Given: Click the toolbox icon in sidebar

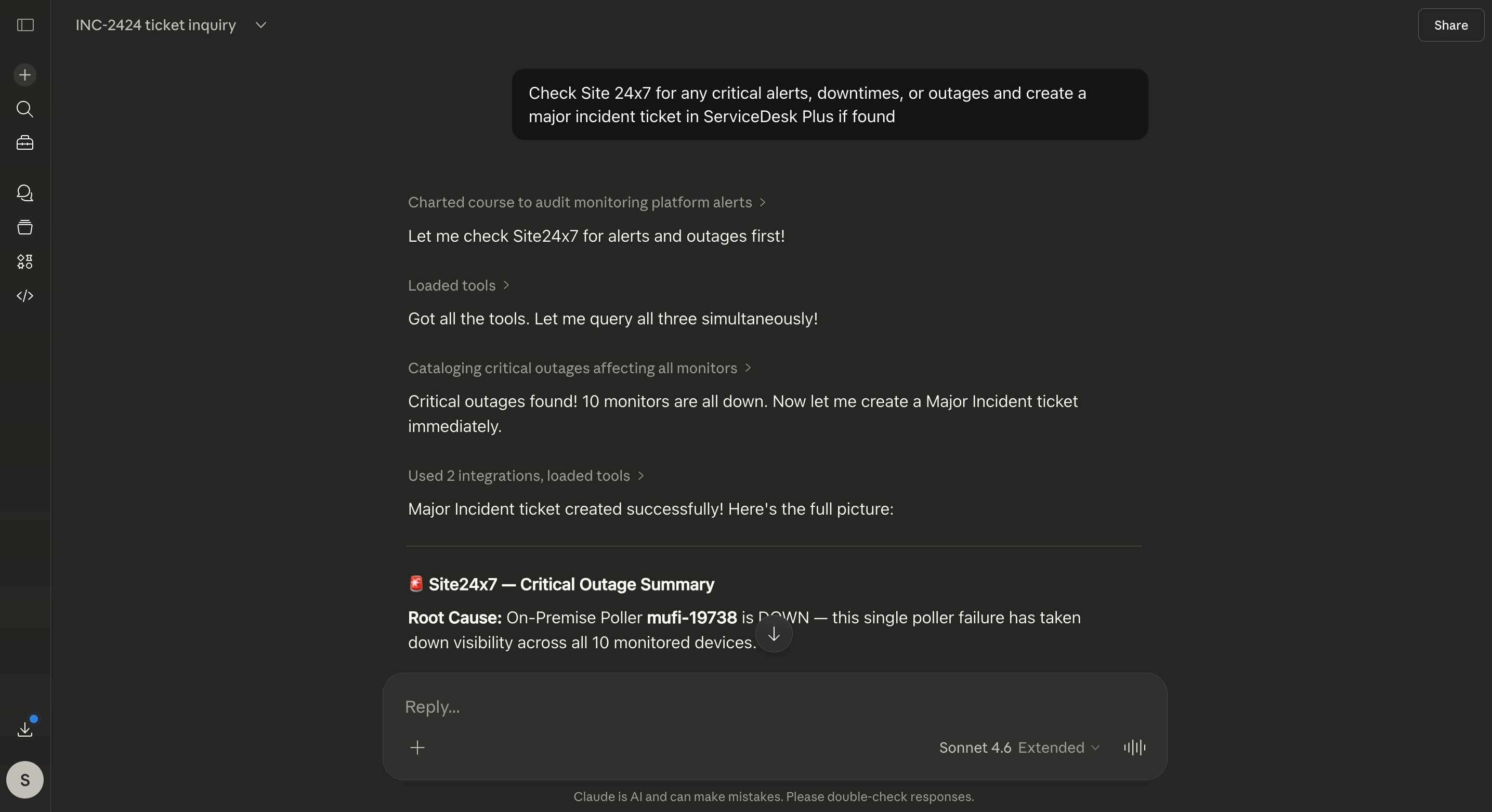Looking at the screenshot, I should [25, 143].
